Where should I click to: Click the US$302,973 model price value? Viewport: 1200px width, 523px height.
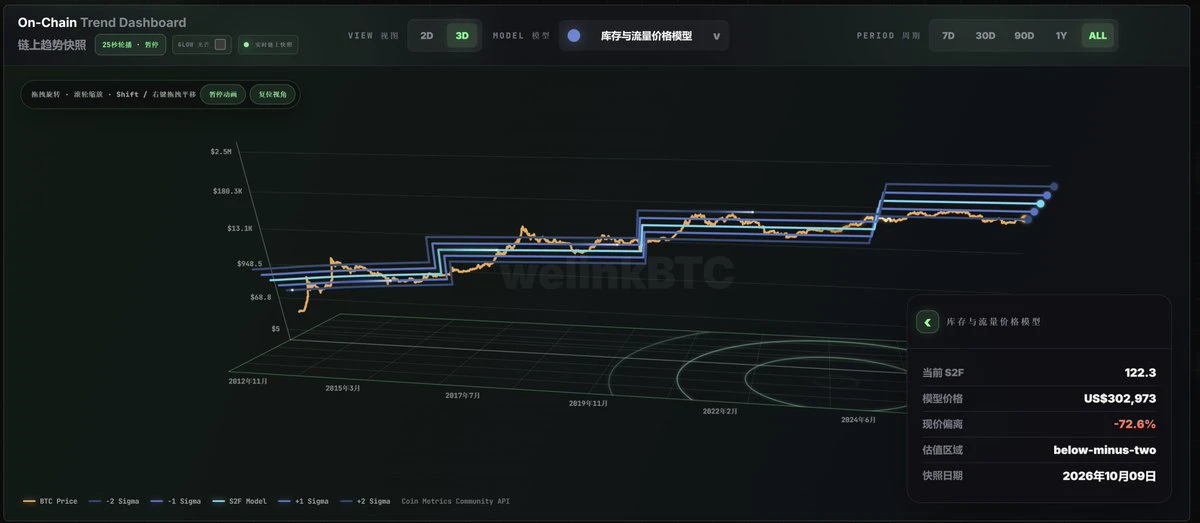(1120, 399)
